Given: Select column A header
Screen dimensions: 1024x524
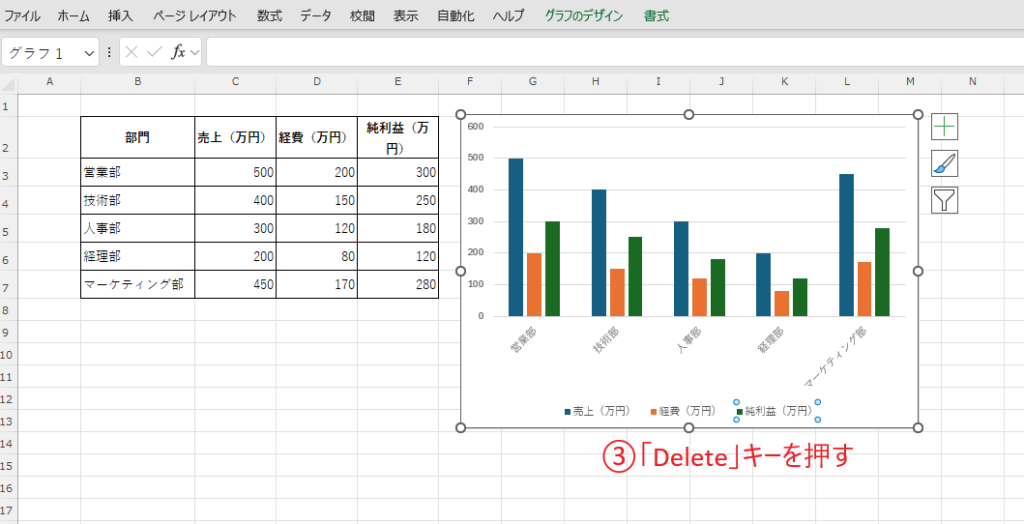Looking at the screenshot, I should 49,82.
